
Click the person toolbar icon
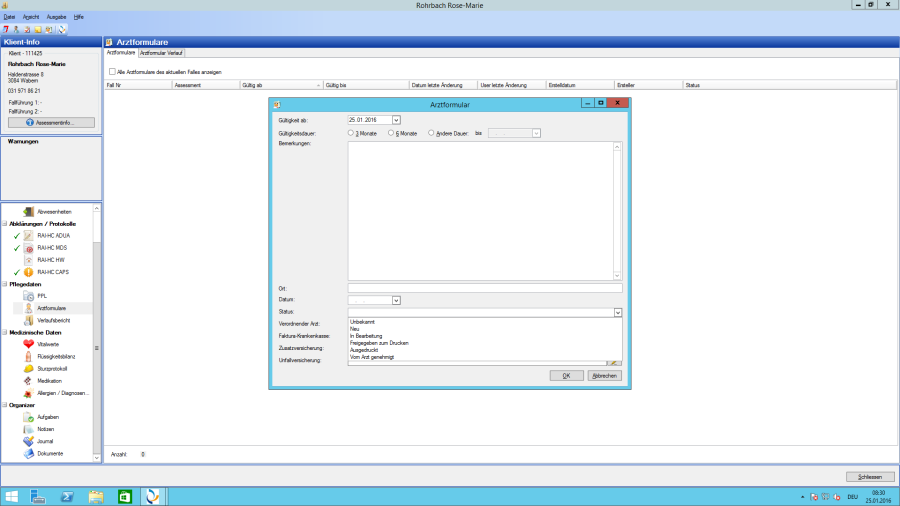coord(16,29)
